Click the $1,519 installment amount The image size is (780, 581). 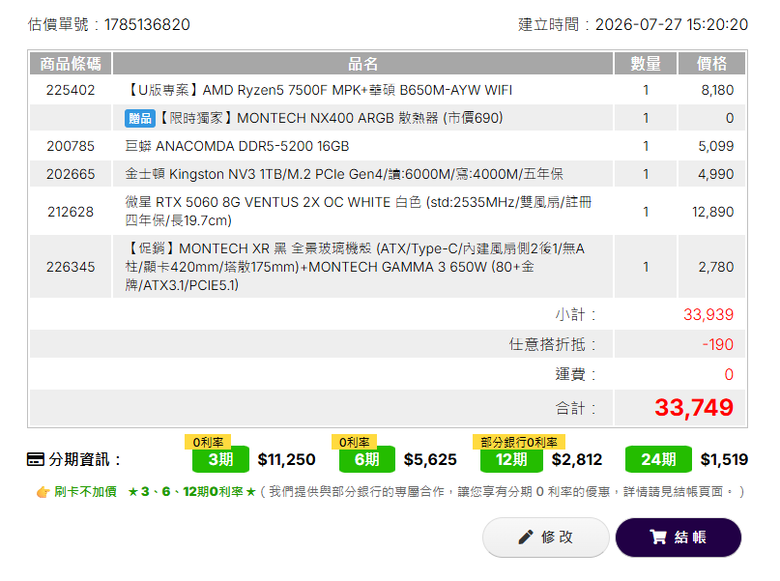click(x=724, y=459)
